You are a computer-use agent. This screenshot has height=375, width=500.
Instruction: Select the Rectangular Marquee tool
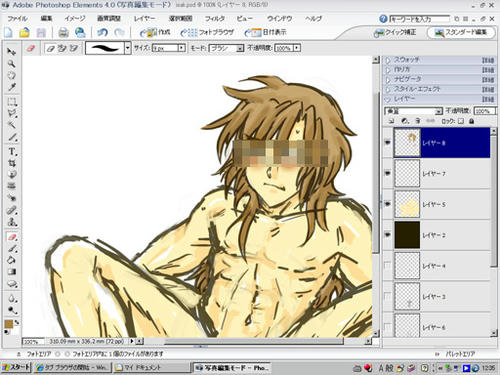pos(12,102)
